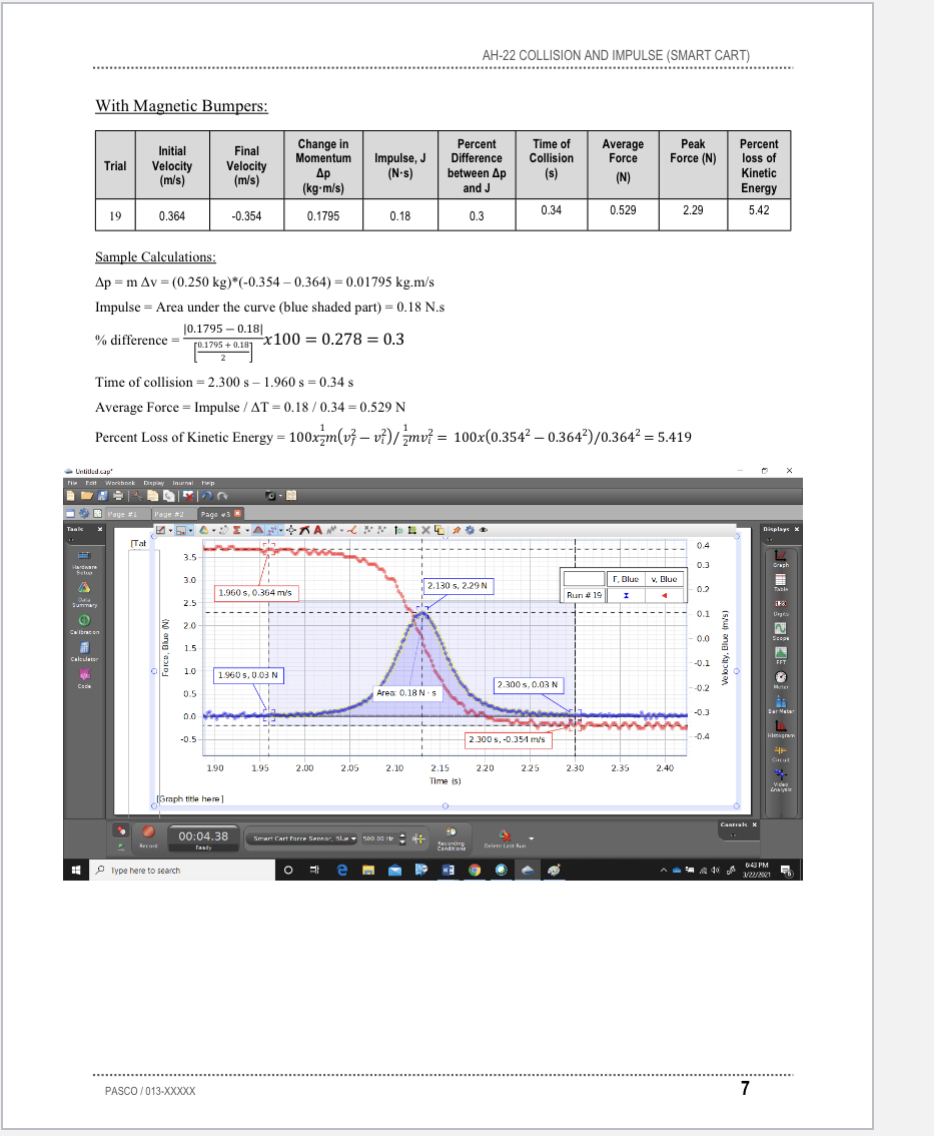This screenshot has height=1136, width=934.
Task: Click the Undo arrow in toolbar
Action: point(207,496)
